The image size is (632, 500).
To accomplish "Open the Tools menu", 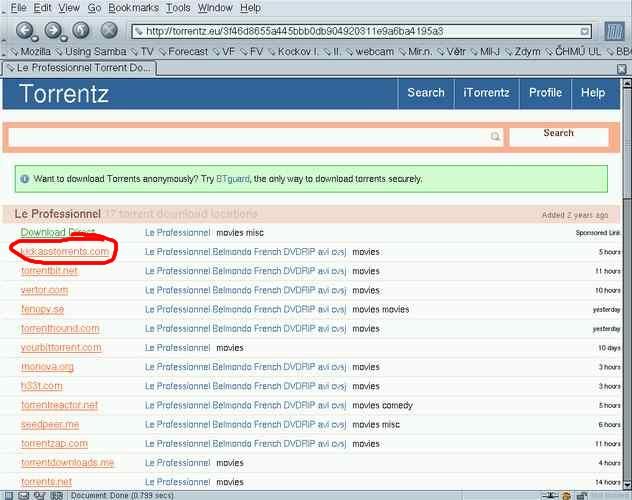I will coord(178,8).
